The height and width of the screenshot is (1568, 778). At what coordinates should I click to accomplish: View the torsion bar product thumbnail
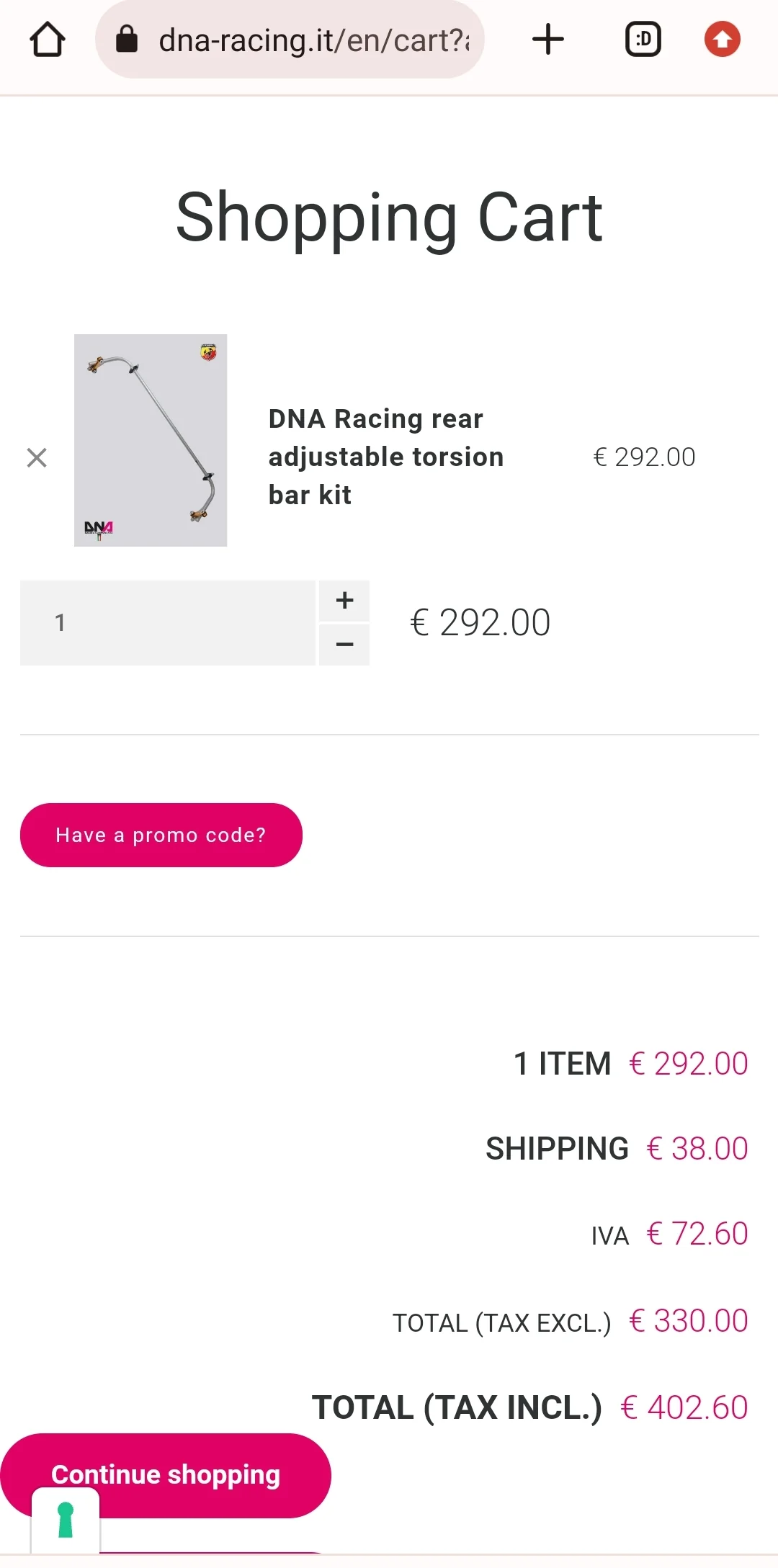pyautogui.click(x=151, y=440)
